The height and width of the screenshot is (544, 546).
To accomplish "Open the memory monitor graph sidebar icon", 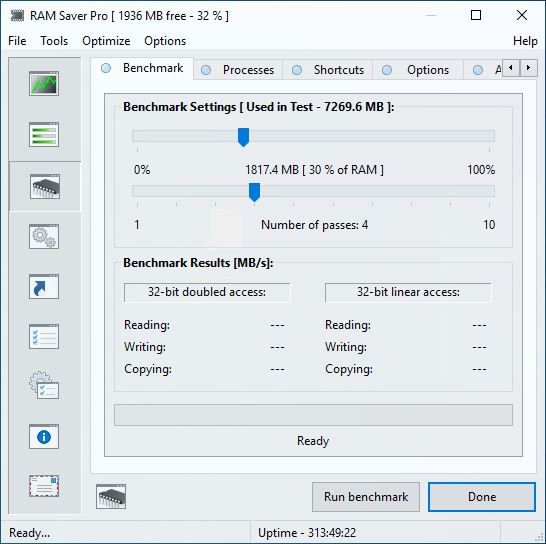I will coord(44,84).
